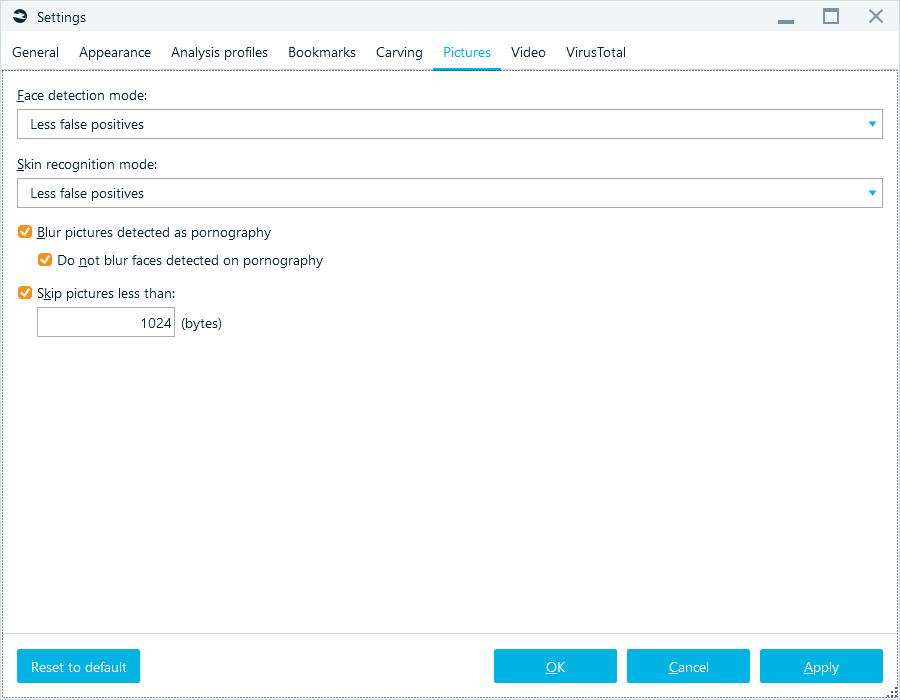Select the Bookmarks tab
The image size is (900, 700).
tap(322, 52)
